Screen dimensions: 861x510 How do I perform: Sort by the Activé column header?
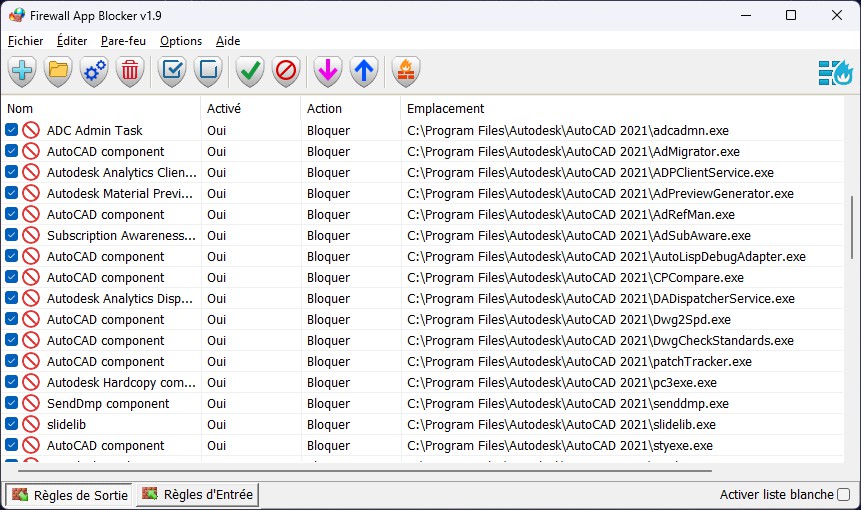click(x=251, y=109)
